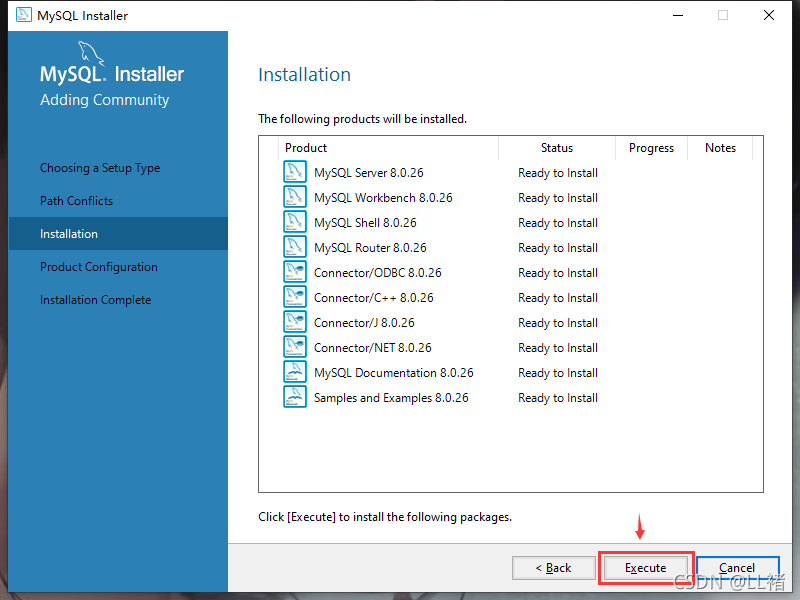This screenshot has height=600, width=800.
Task: Click Ready to Install status for Connector/J
Action: 558,323
